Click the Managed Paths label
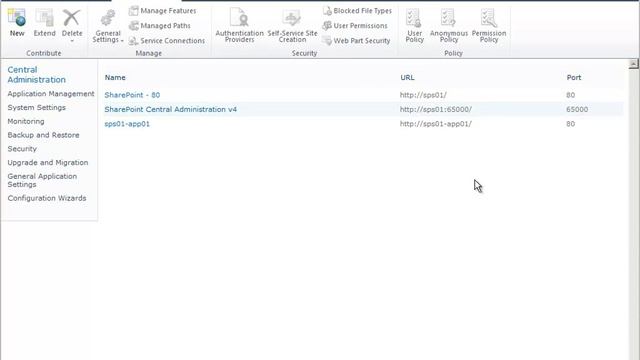Viewport: 640px width, 360px height. pyautogui.click(x=165, y=26)
